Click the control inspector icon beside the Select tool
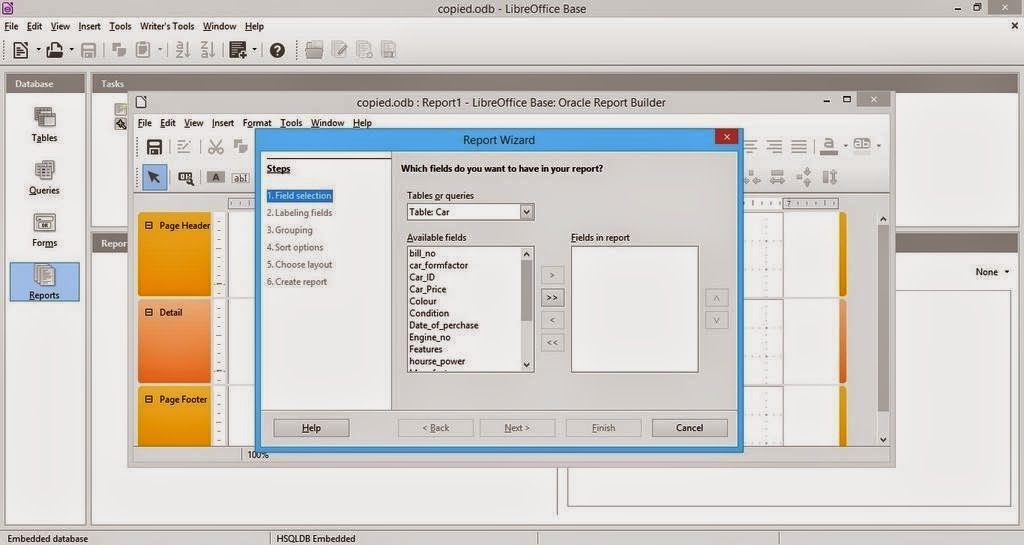The image size is (1024, 545). (x=185, y=178)
